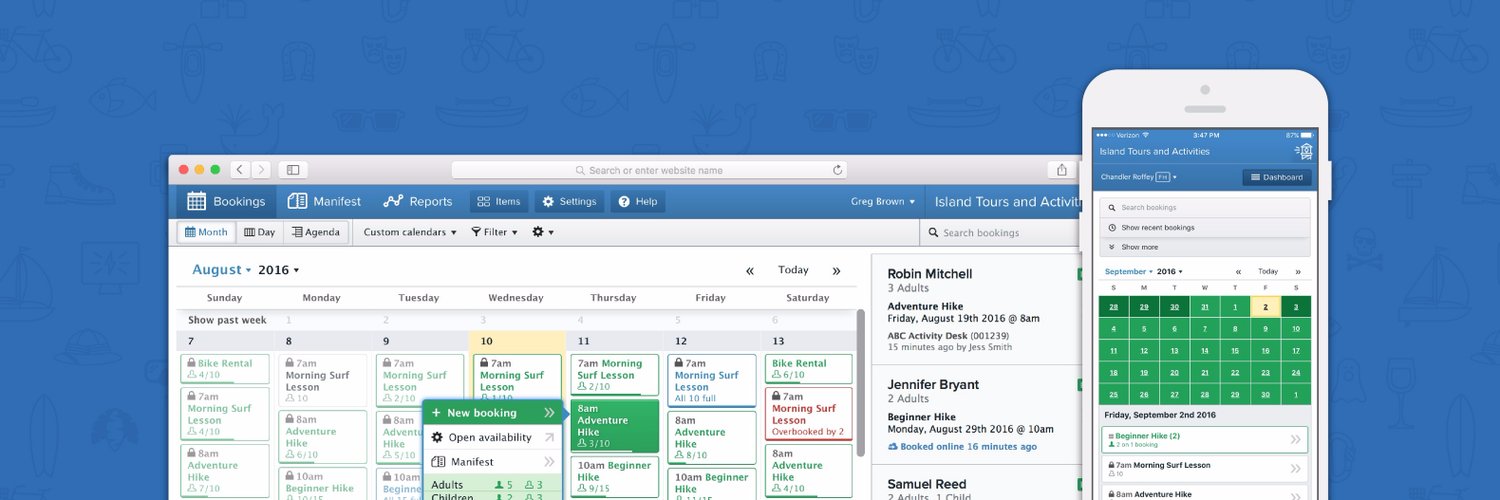Open 7am Morning Surf Lesson on phone
The width and height of the screenshot is (1500, 500).
[1204, 468]
